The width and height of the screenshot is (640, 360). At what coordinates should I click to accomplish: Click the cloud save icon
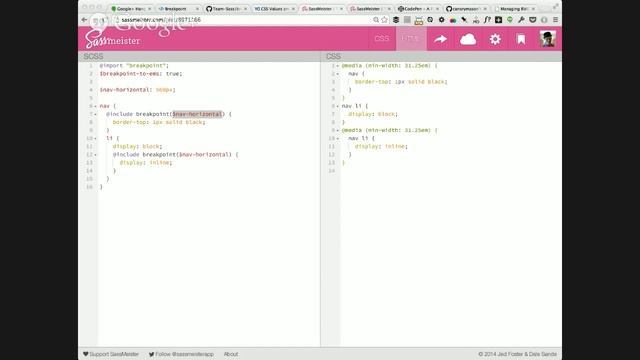pos(468,39)
